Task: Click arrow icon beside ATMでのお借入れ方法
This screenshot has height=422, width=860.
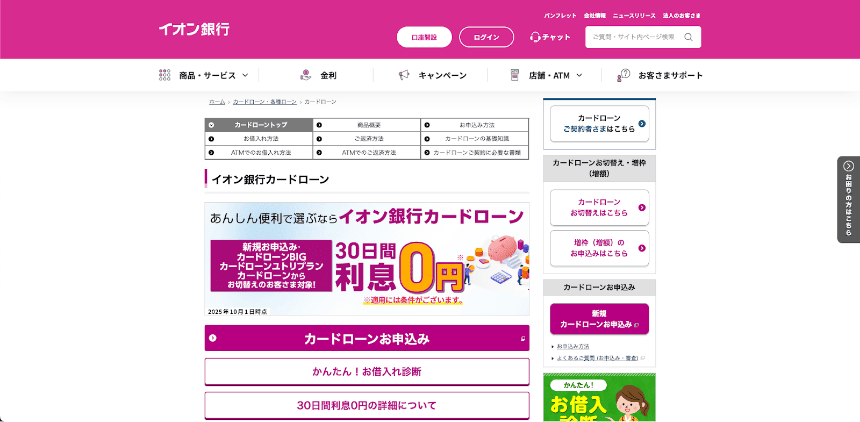Action: (x=211, y=153)
